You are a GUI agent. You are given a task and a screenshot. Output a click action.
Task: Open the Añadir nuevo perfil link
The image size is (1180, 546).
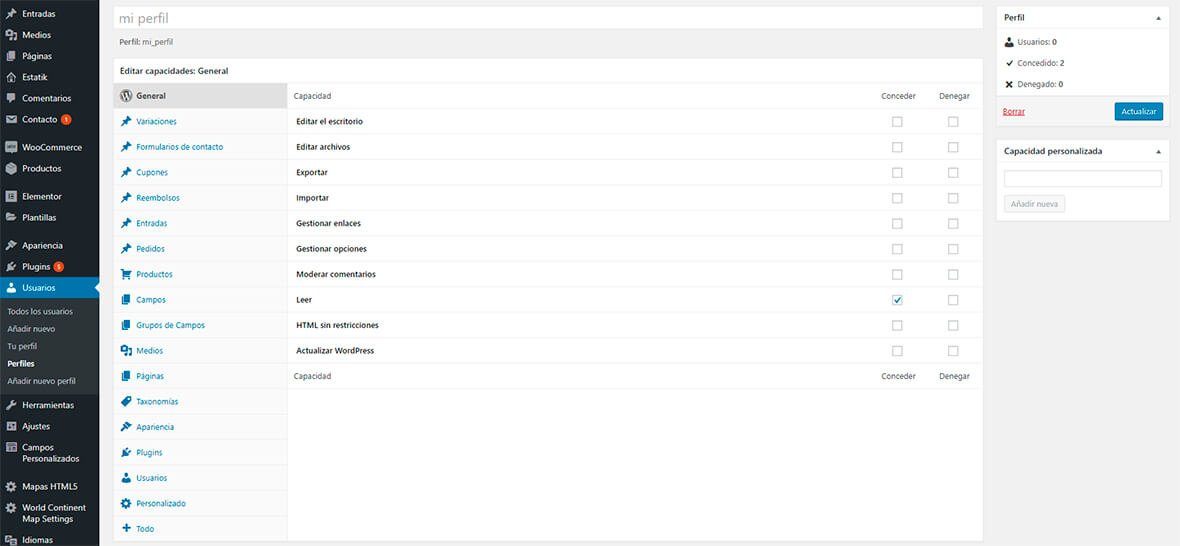pyautogui.click(x=41, y=381)
